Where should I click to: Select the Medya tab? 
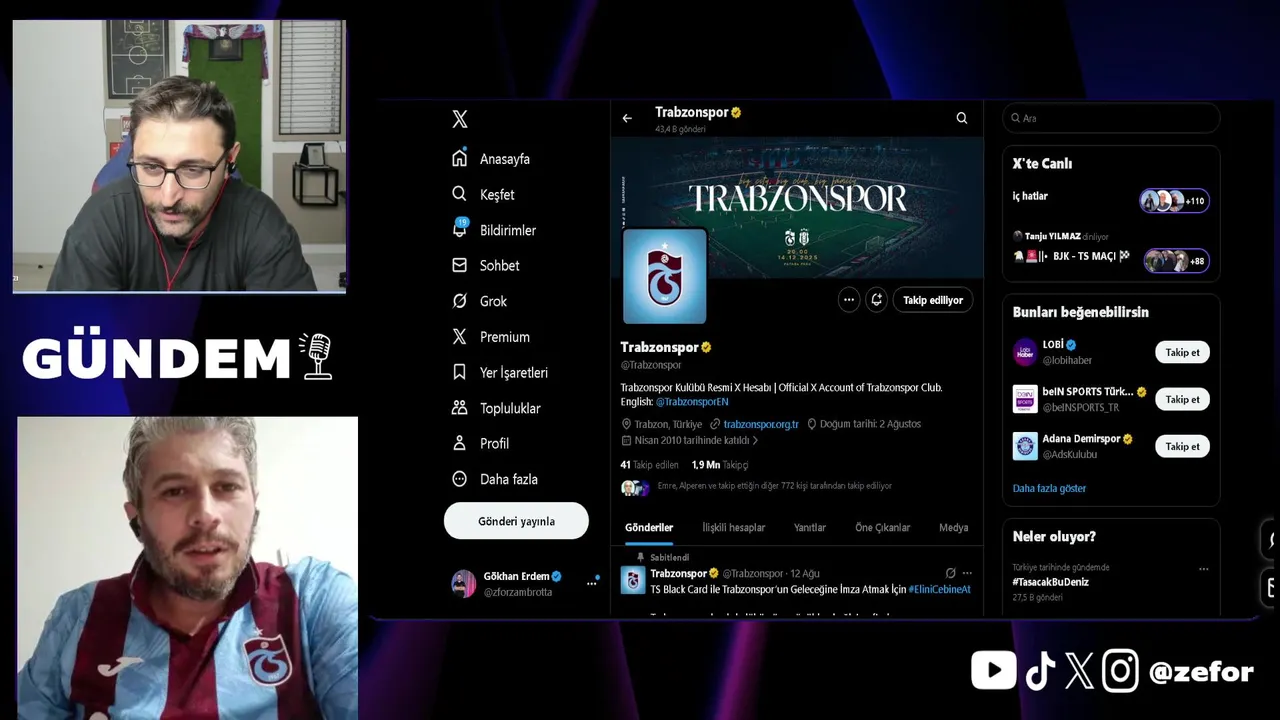click(x=953, y=527)
